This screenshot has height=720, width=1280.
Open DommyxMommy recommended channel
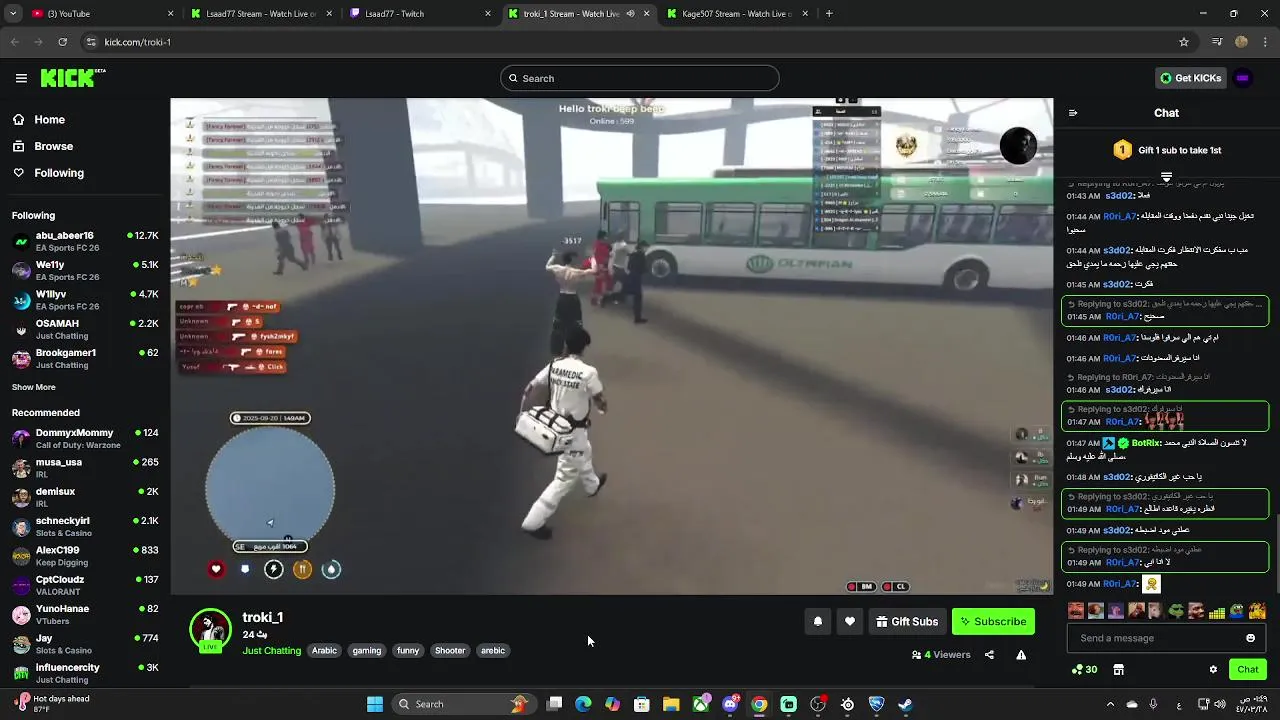(85, 438)
